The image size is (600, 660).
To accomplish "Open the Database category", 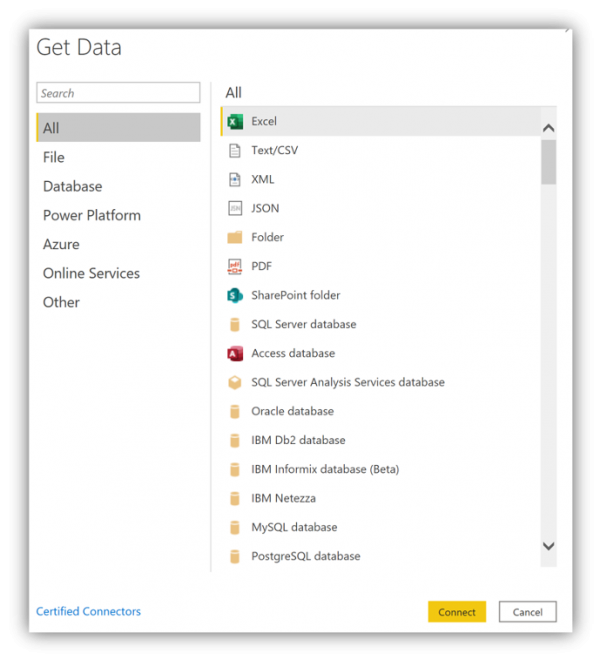I will pyautogui.click(x=72, y=187).
